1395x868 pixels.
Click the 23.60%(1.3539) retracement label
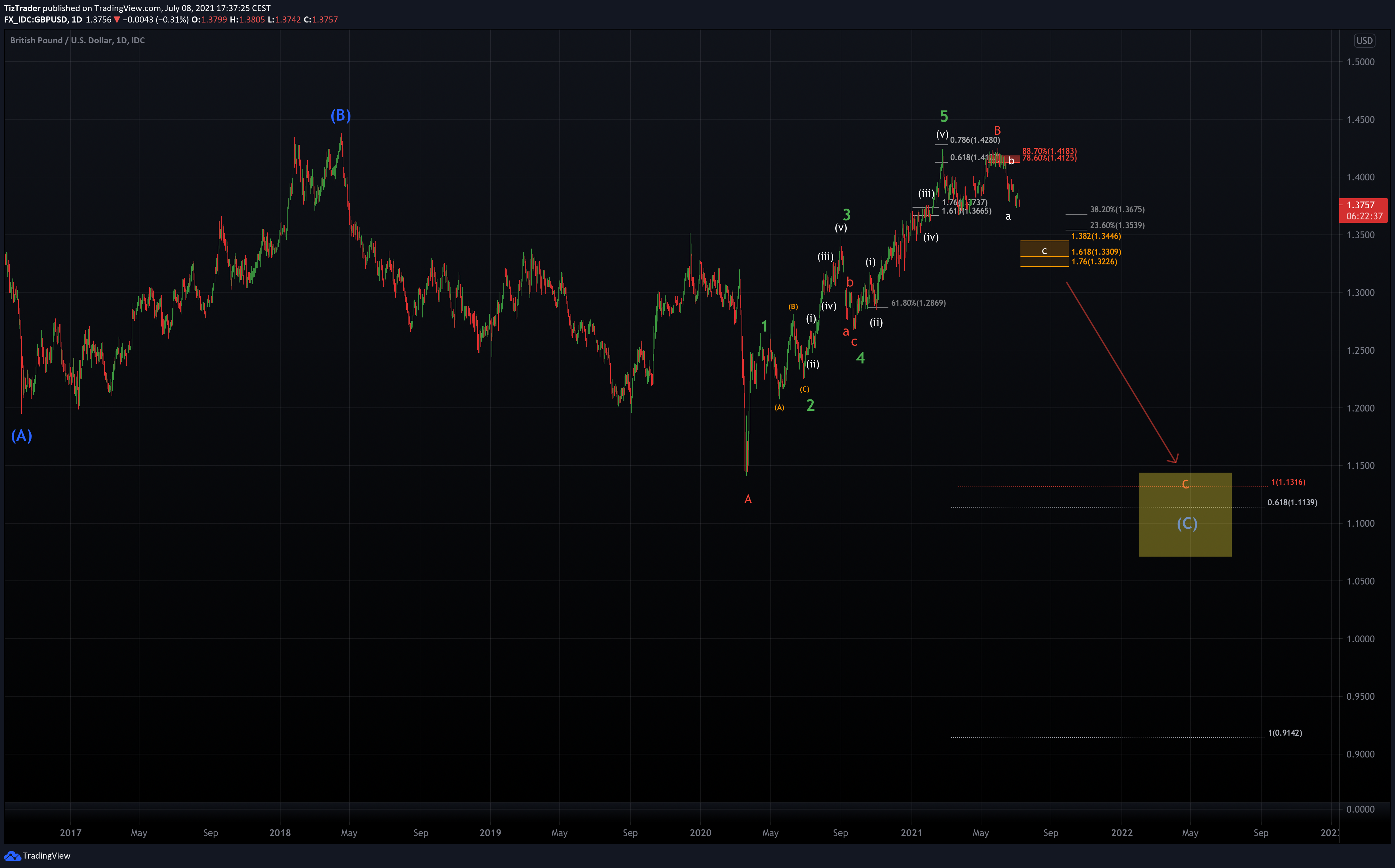pyautogui.click(x=1117, y=226)
